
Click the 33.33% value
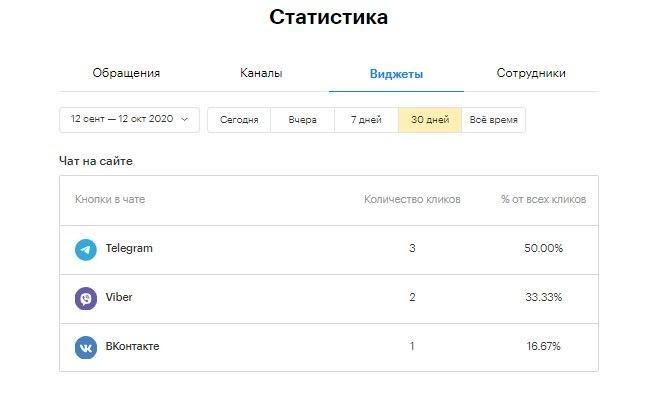click(x=543, y=297)
